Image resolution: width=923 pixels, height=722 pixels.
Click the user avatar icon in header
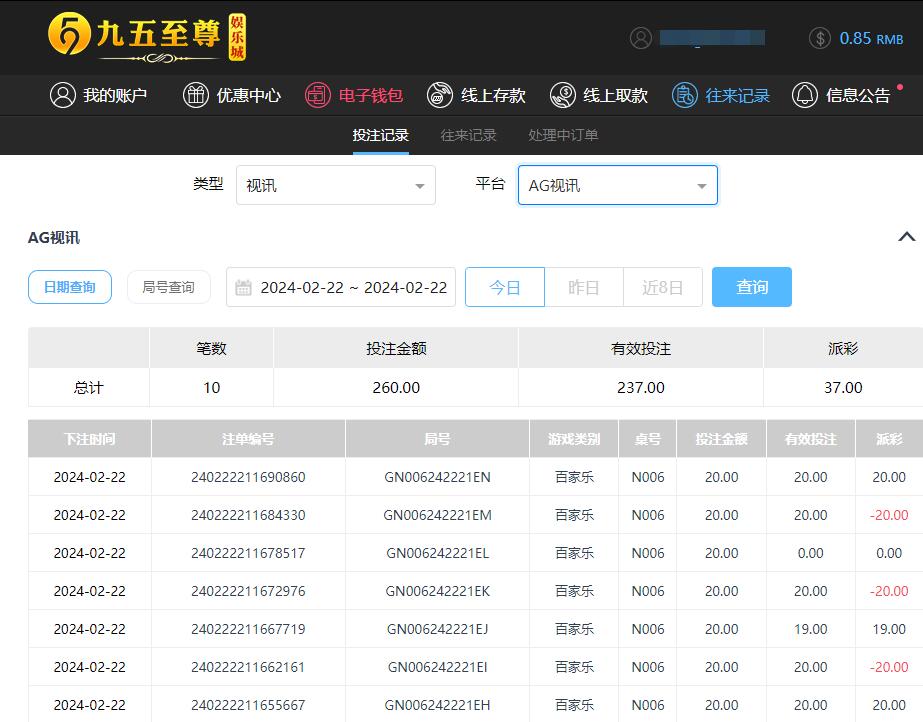click(641, 38)
